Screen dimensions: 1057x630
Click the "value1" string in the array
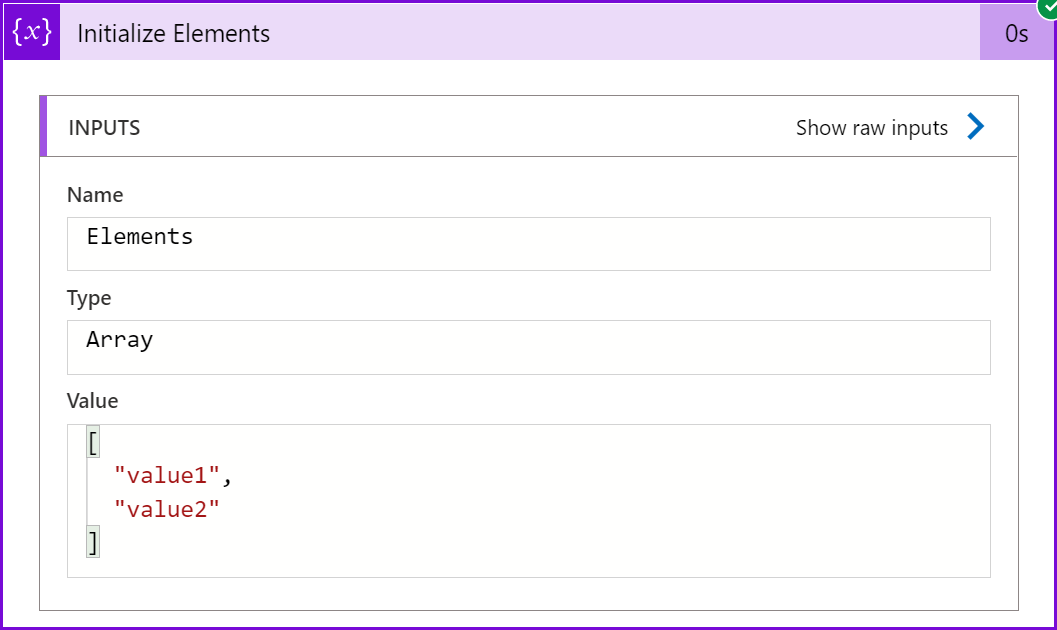(166, 475)
